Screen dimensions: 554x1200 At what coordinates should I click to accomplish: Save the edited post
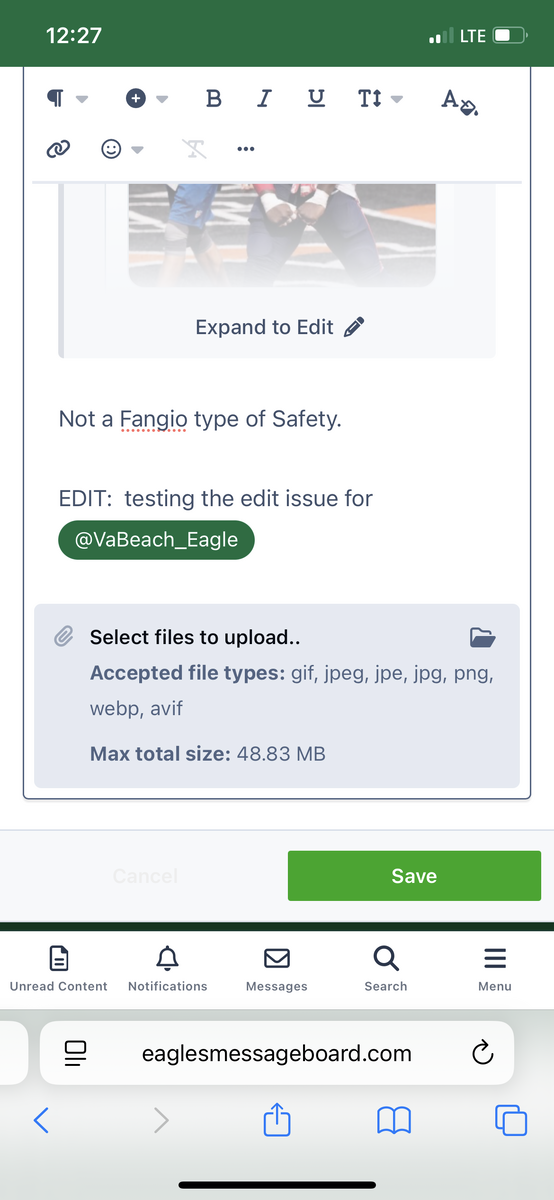(x=414, y=876)
